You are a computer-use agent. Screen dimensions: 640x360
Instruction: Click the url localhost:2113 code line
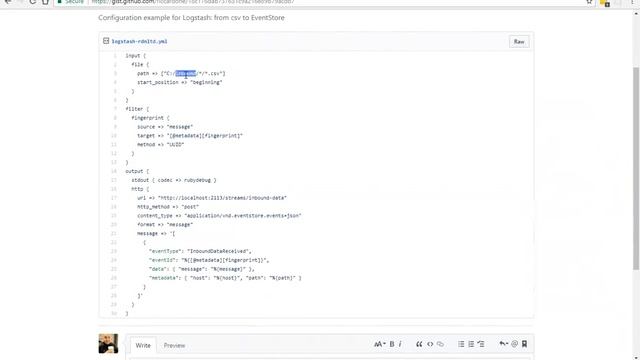[212, 198]
